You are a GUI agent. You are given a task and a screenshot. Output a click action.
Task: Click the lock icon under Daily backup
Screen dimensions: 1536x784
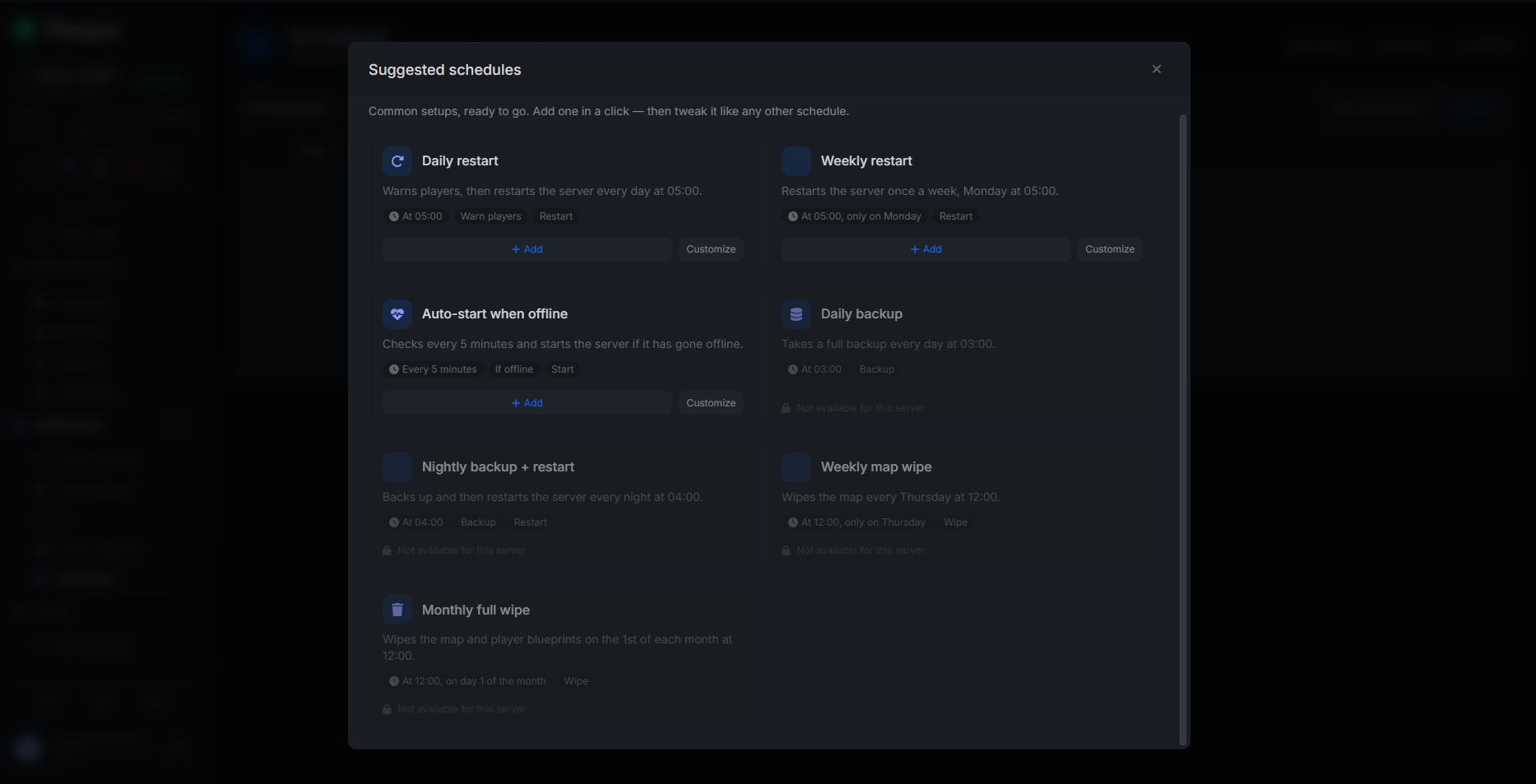point(786,408)
